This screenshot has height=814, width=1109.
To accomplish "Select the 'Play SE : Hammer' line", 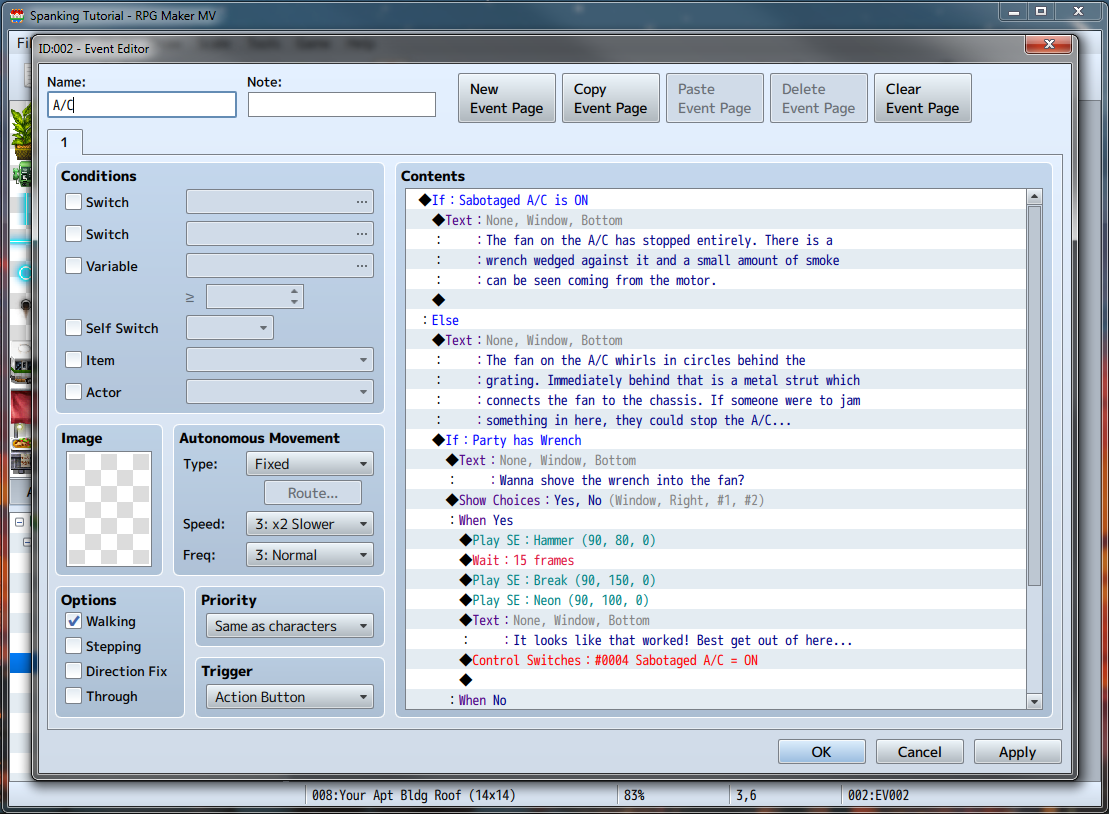I will pyautogui.click(x=716, y=540).
